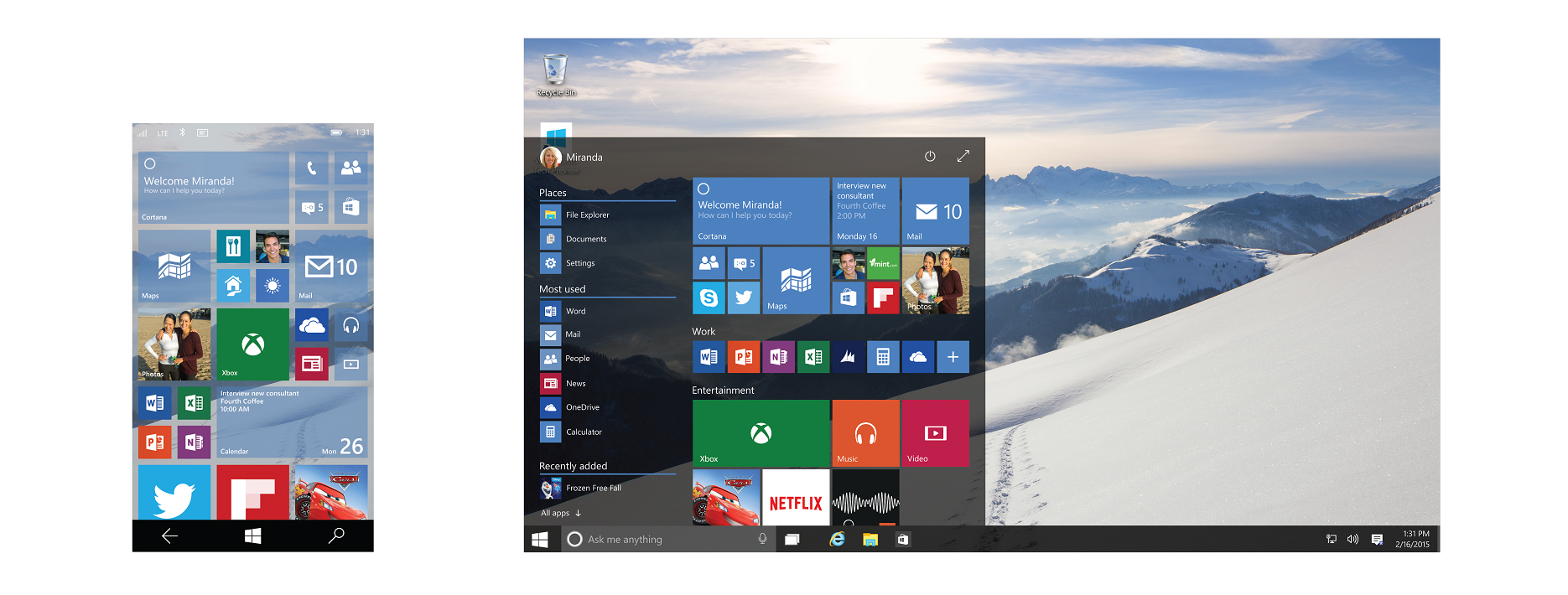Open People from the Most used list
The image size is (1568, 595).
(566, 359)
